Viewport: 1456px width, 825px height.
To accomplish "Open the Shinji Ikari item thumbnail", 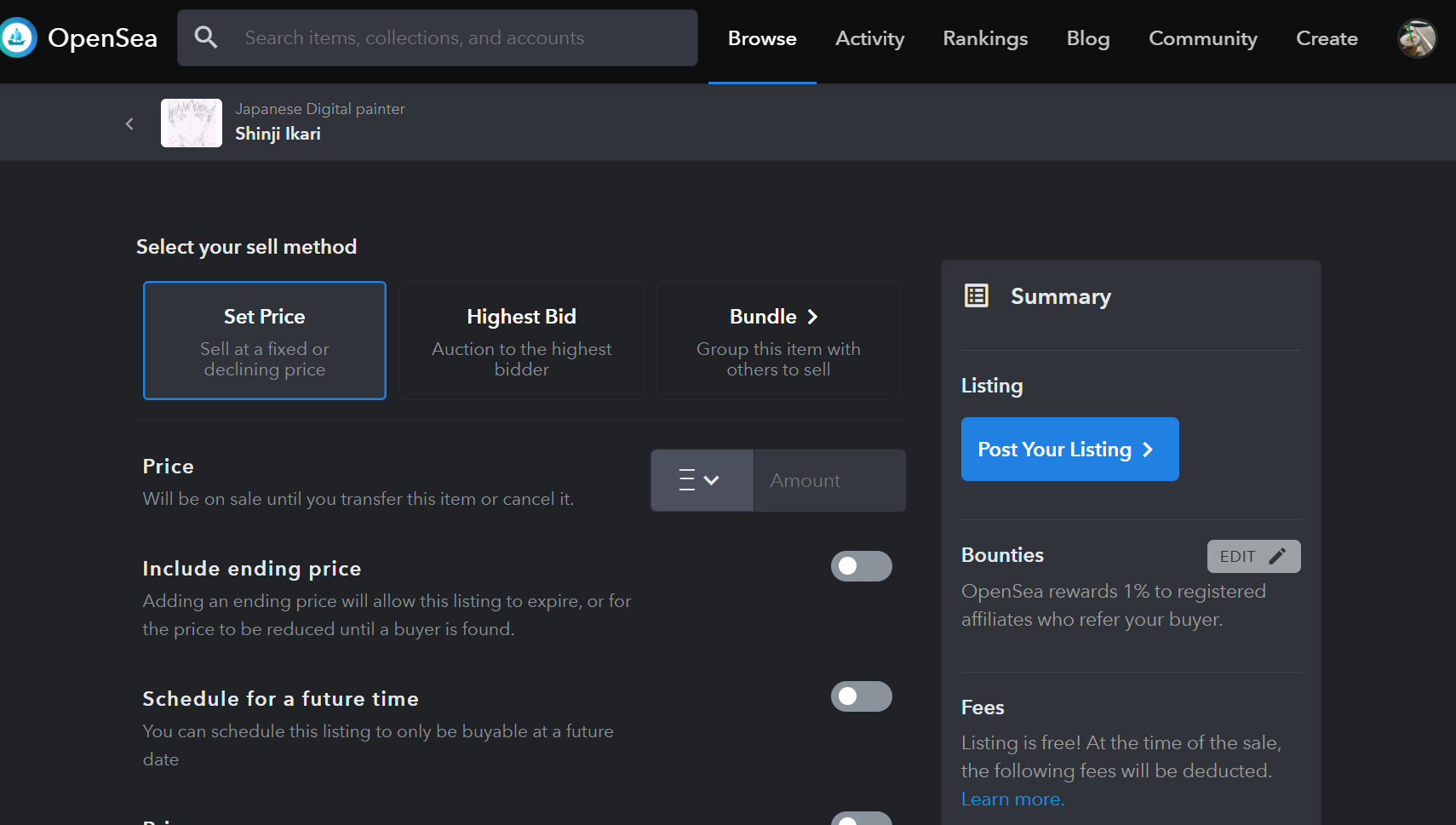I will coord(192,123).
